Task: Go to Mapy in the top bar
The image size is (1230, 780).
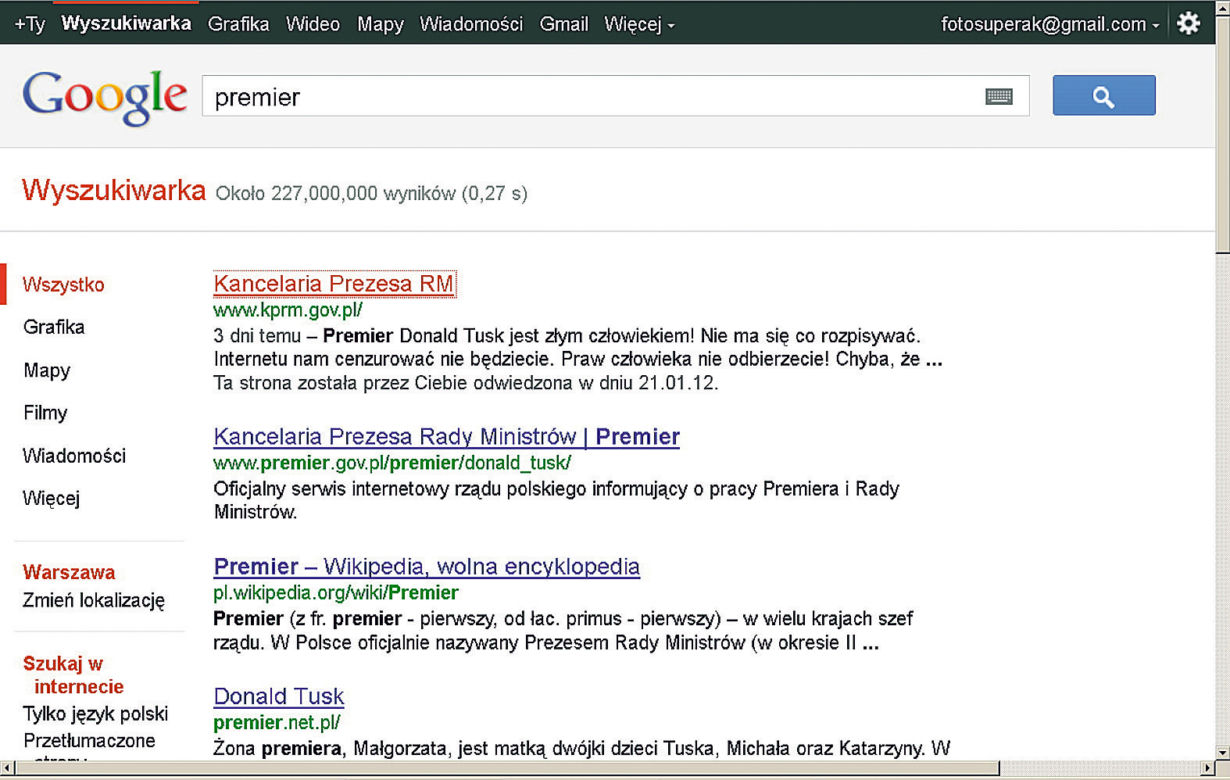Action: point(380,24)
